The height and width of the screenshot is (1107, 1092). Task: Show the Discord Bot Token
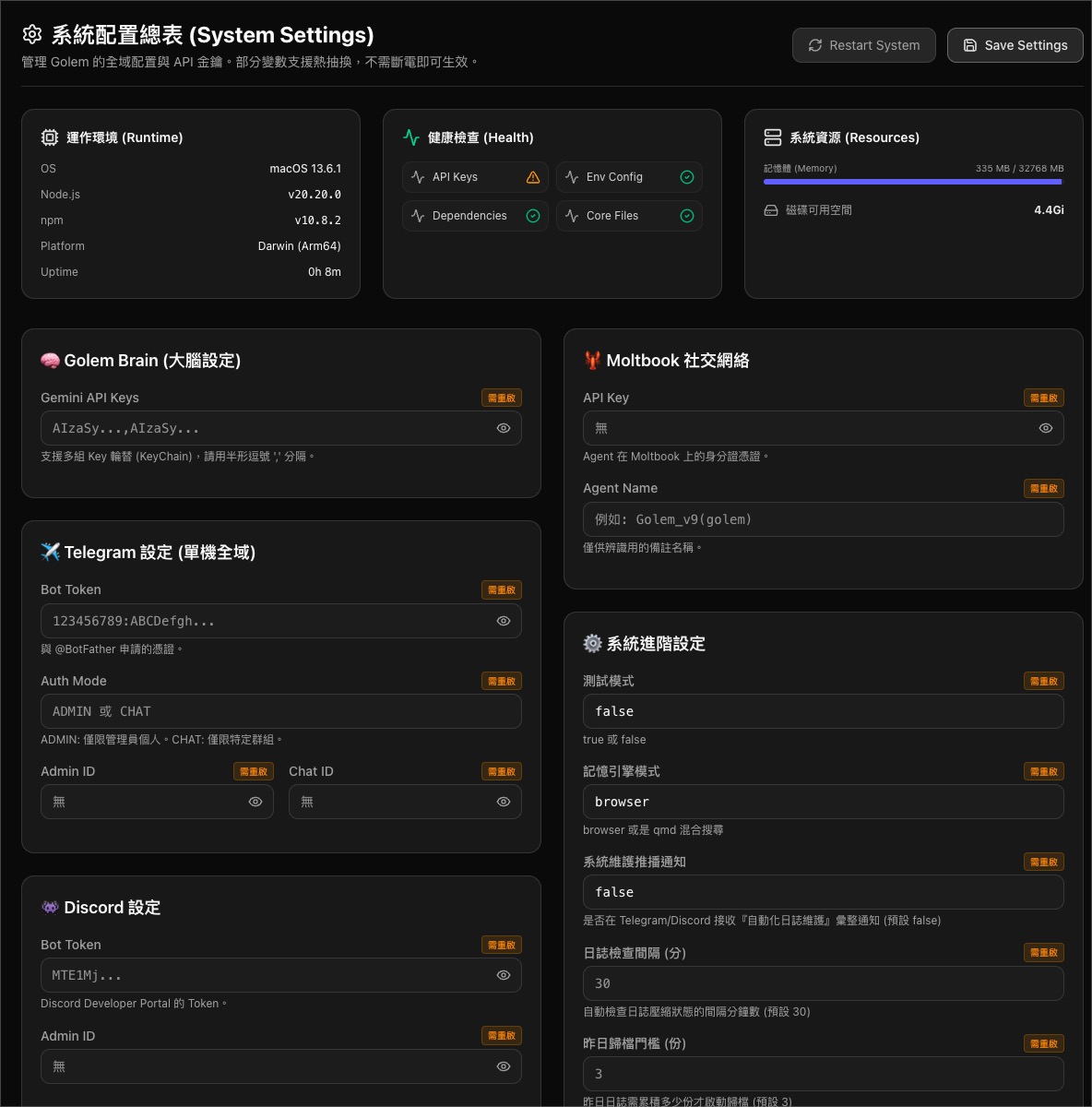click(x=504, y=975)
